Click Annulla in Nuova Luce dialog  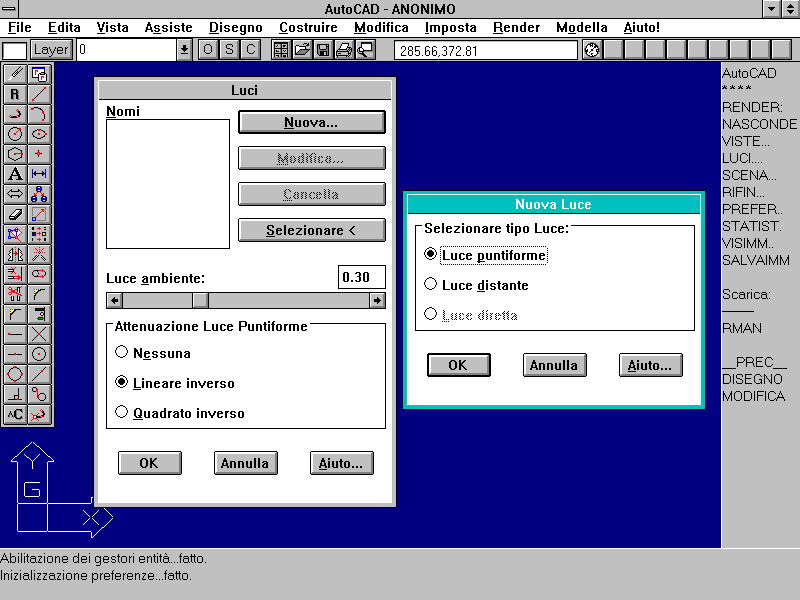pyautogui.click(x=555, y=365)
